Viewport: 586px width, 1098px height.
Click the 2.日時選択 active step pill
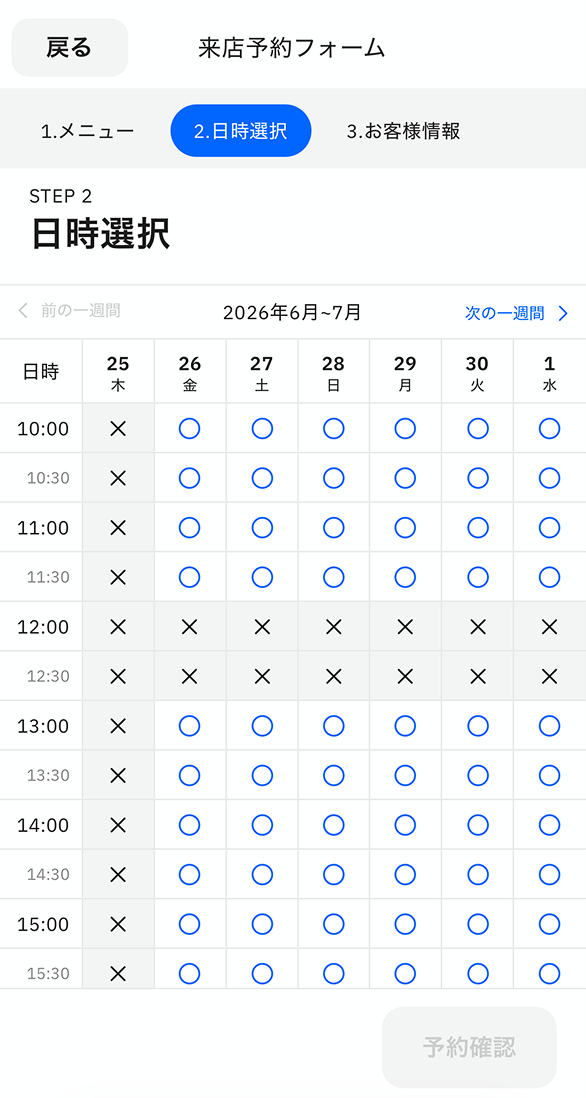pos(241,131)
